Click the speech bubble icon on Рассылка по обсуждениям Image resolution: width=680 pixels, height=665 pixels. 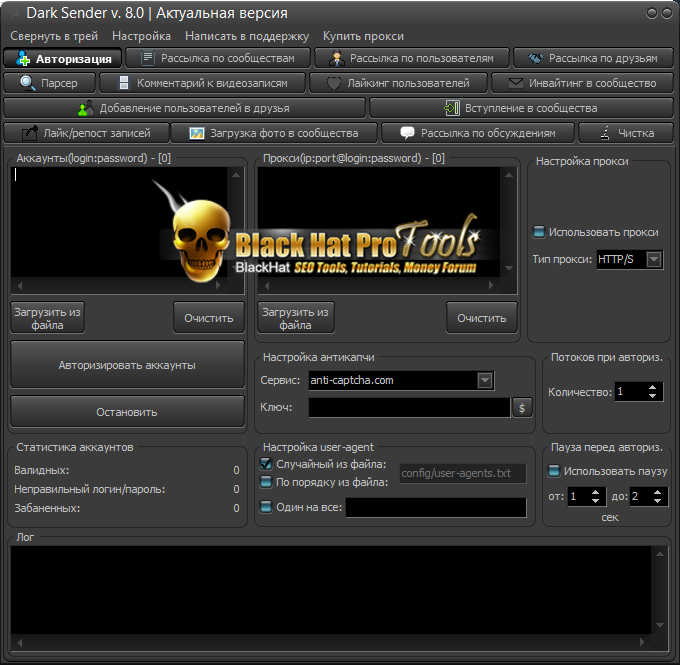coord(407,133)
